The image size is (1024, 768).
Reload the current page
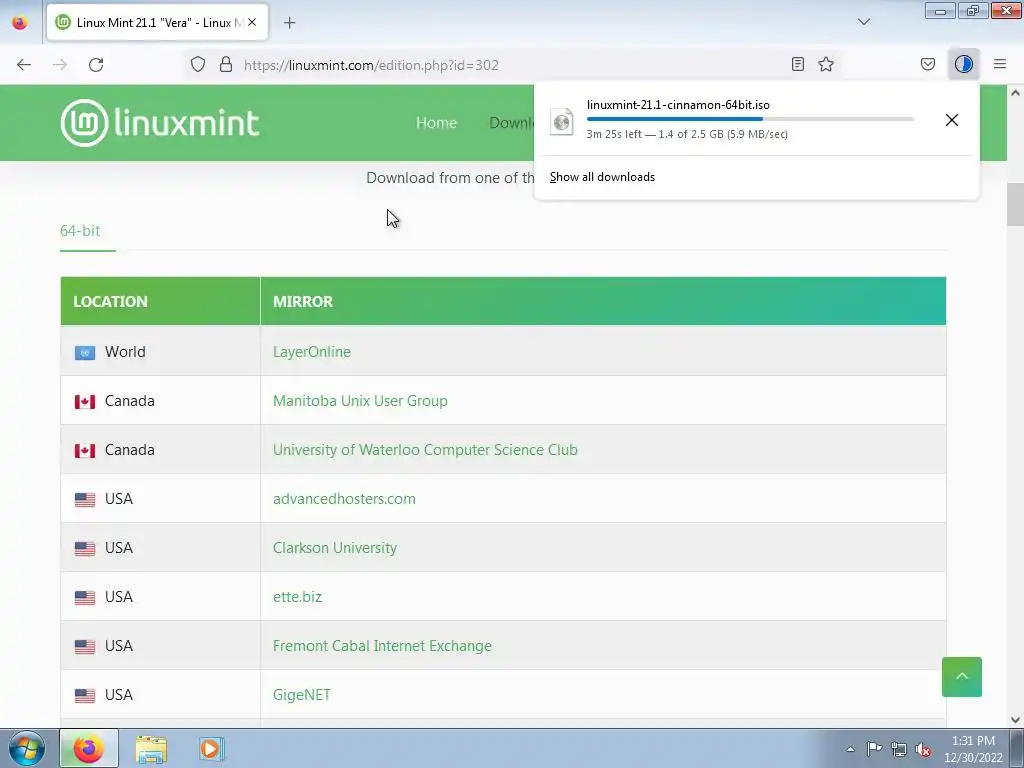(x=96, y=65)
